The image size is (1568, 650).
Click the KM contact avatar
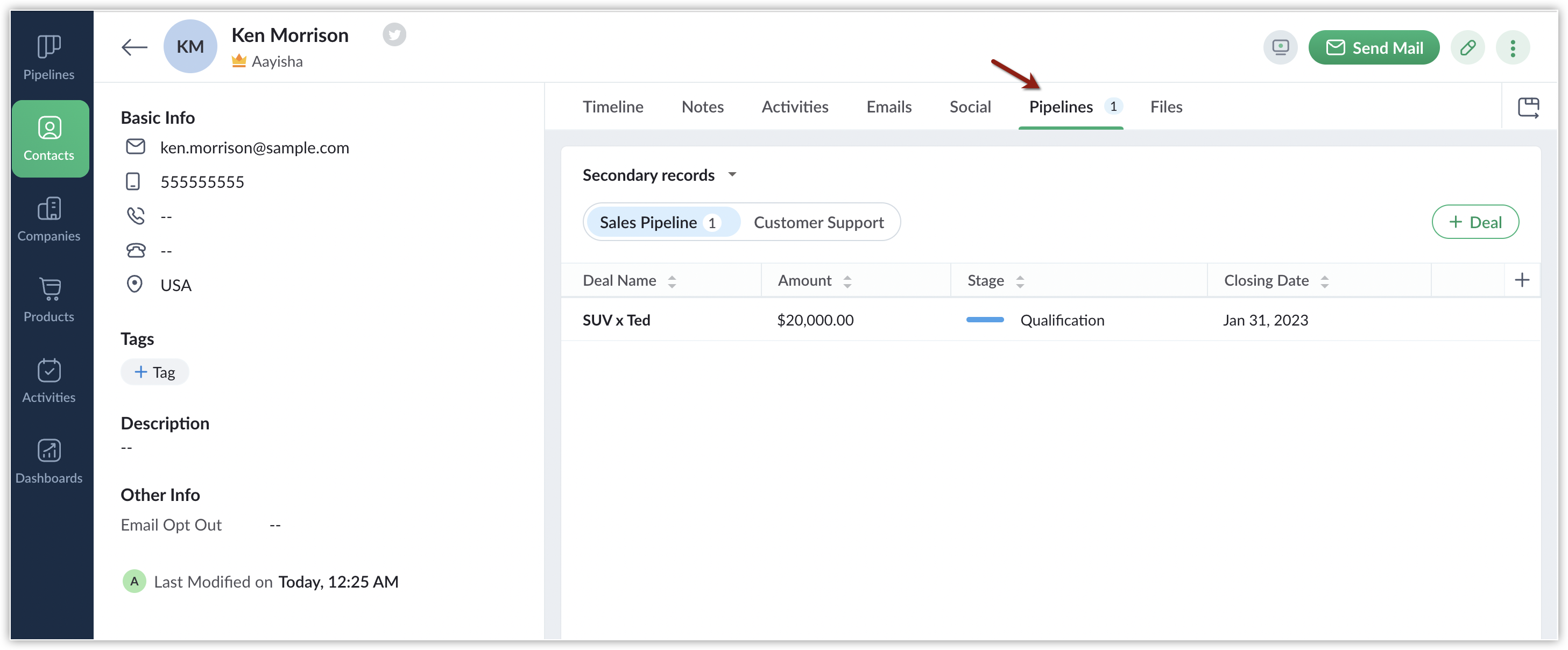(190, 47)
